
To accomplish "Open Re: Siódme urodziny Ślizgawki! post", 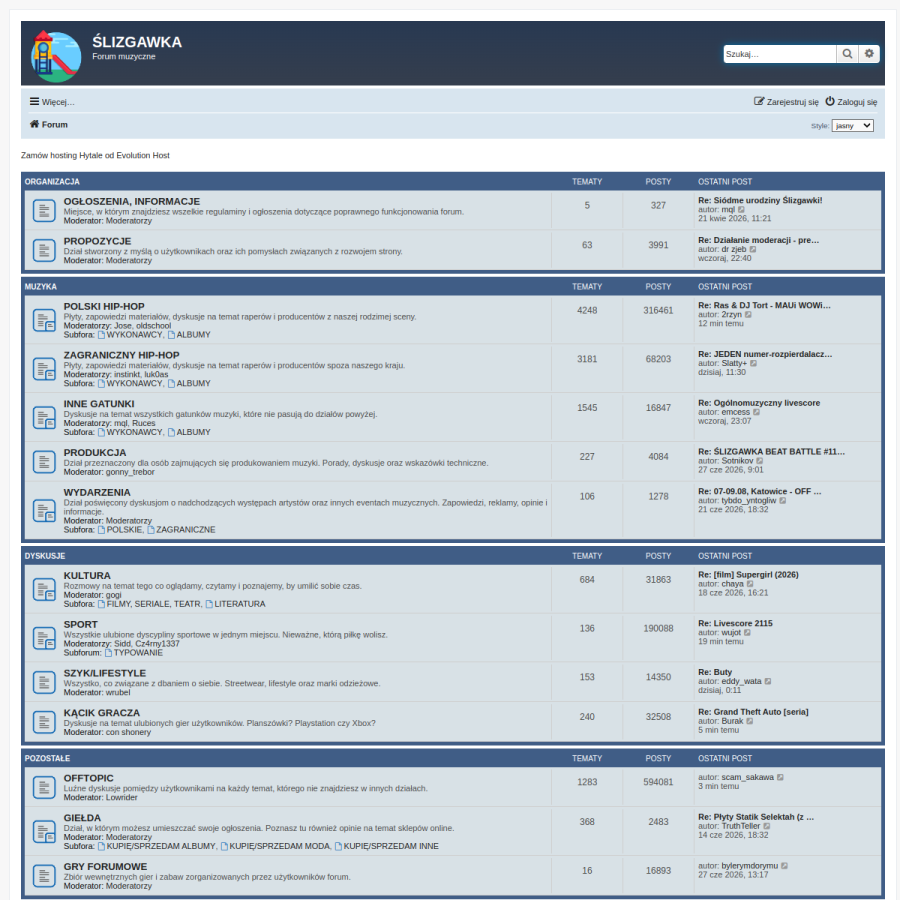I will 760,200.
